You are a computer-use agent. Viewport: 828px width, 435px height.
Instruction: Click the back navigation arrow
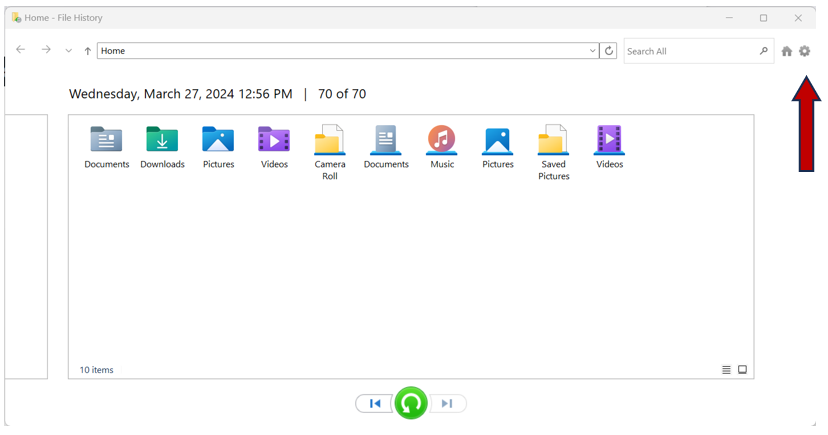20,50
